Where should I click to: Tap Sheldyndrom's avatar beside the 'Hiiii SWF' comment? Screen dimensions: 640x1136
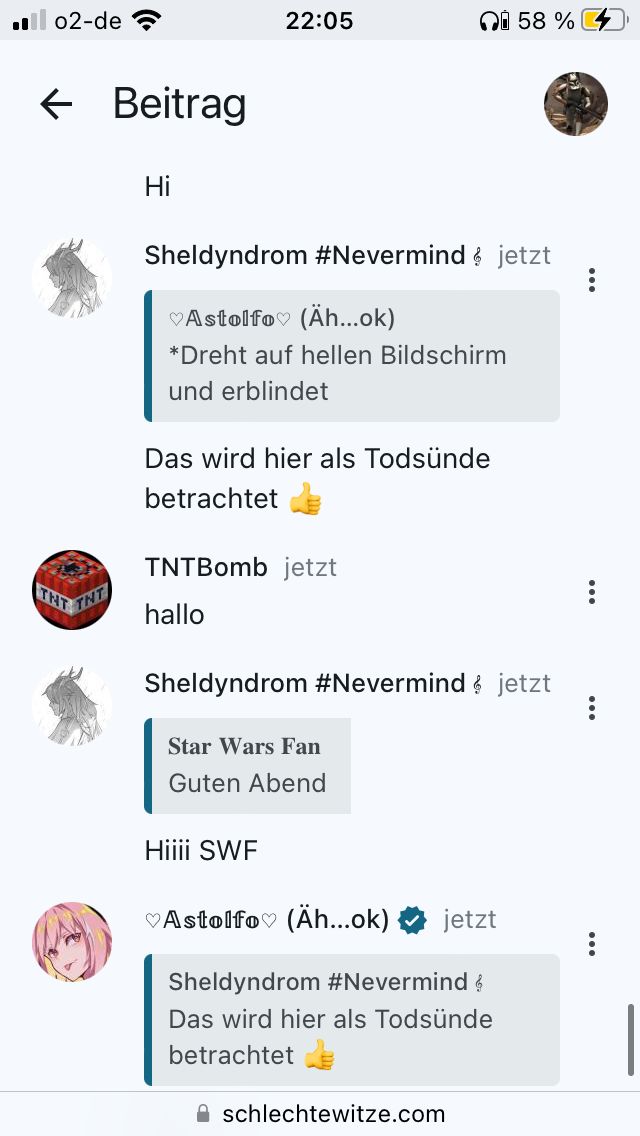pos(72,706)
